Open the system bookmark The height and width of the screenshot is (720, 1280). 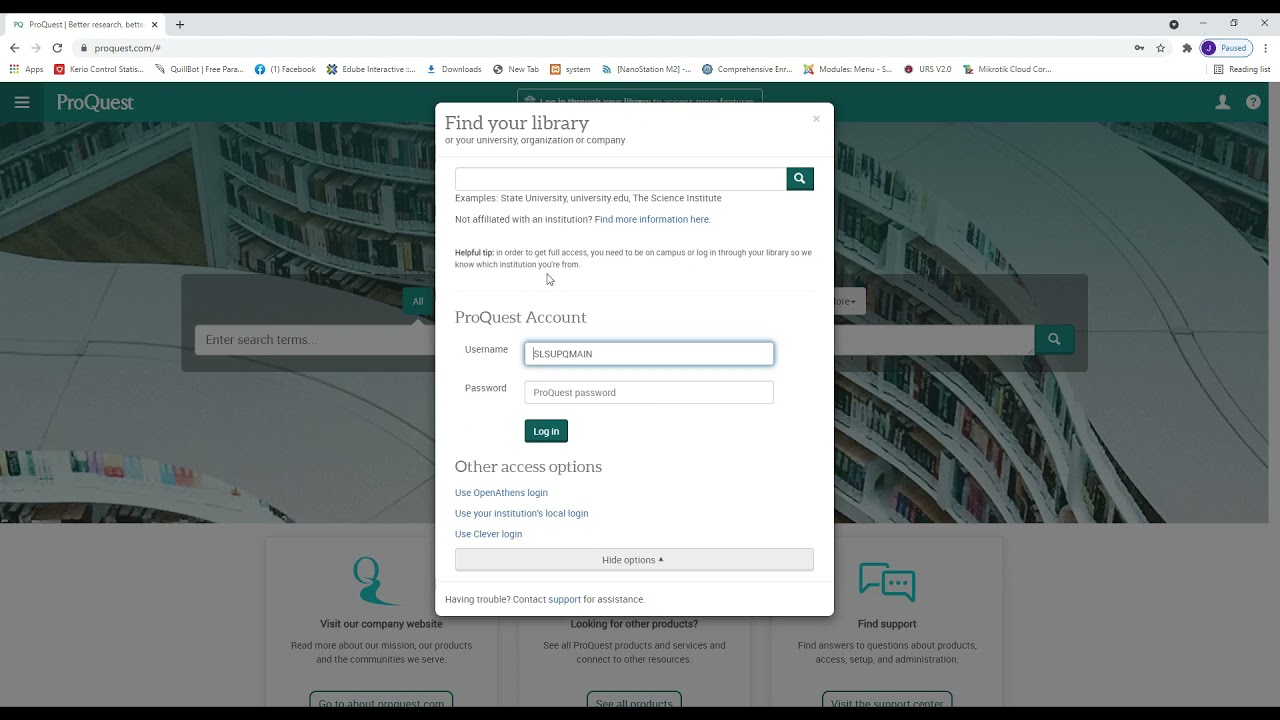tap(570, 69)
